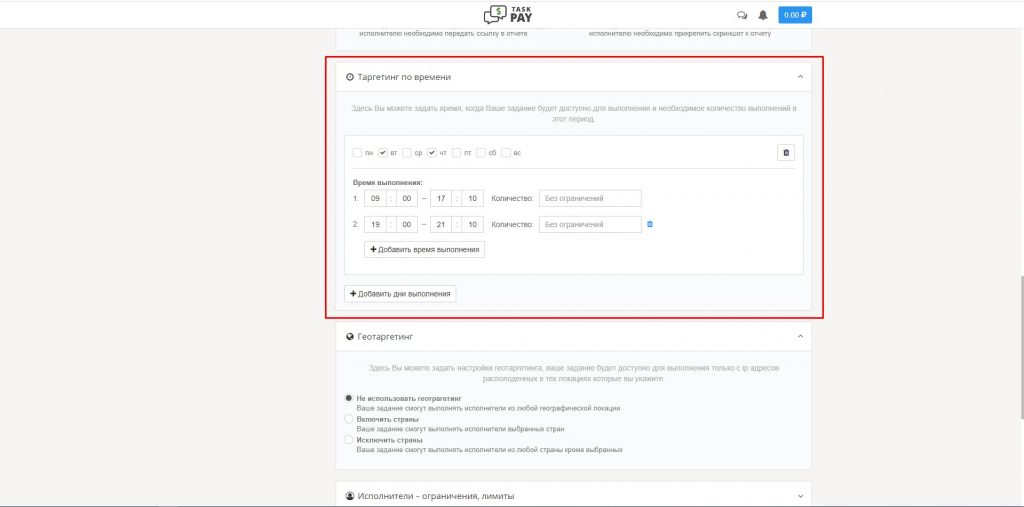Click end hour field '17' in row 1

tap(441, 198)
